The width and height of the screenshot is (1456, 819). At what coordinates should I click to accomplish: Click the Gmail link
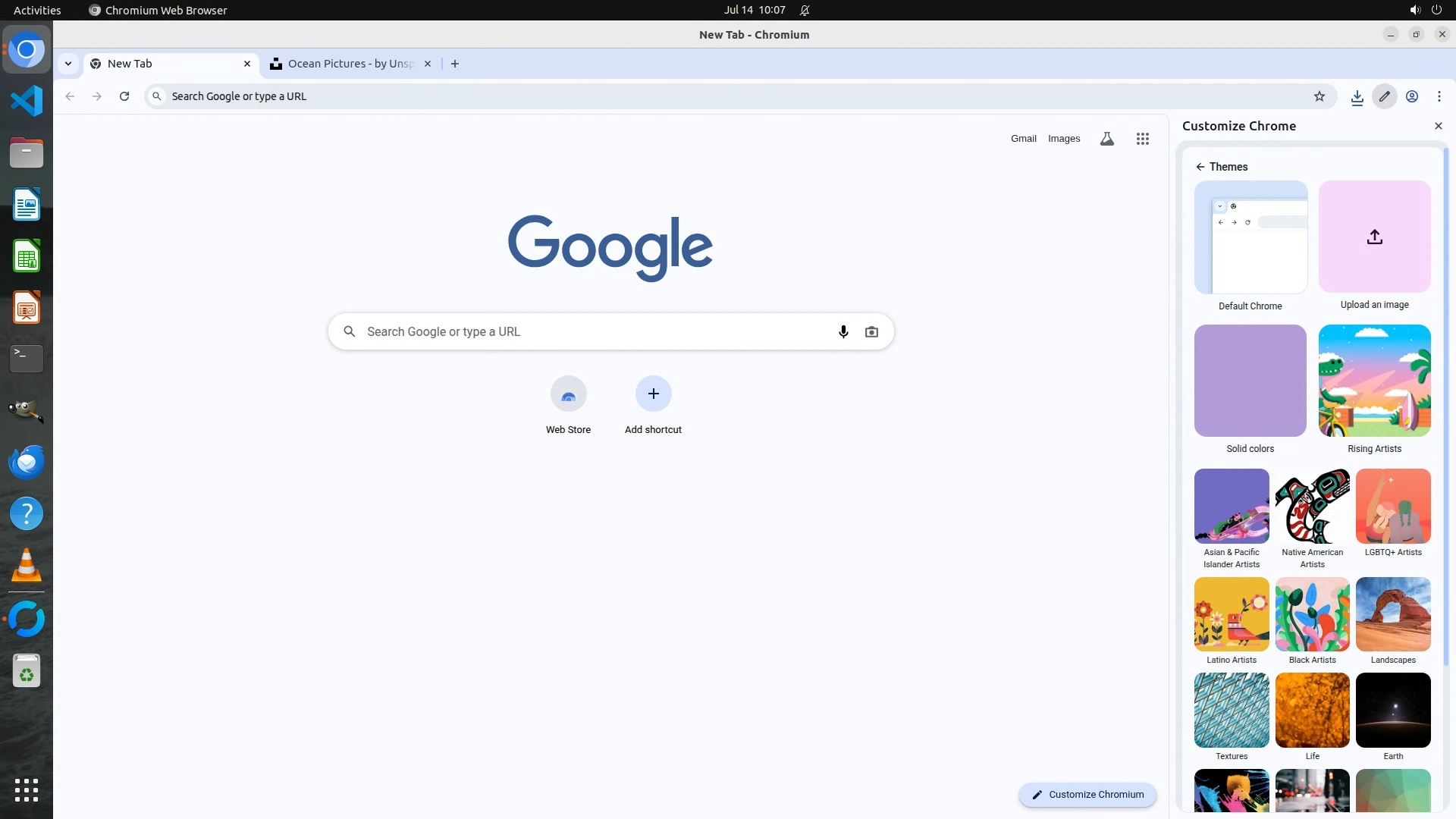click(1023, 139)
